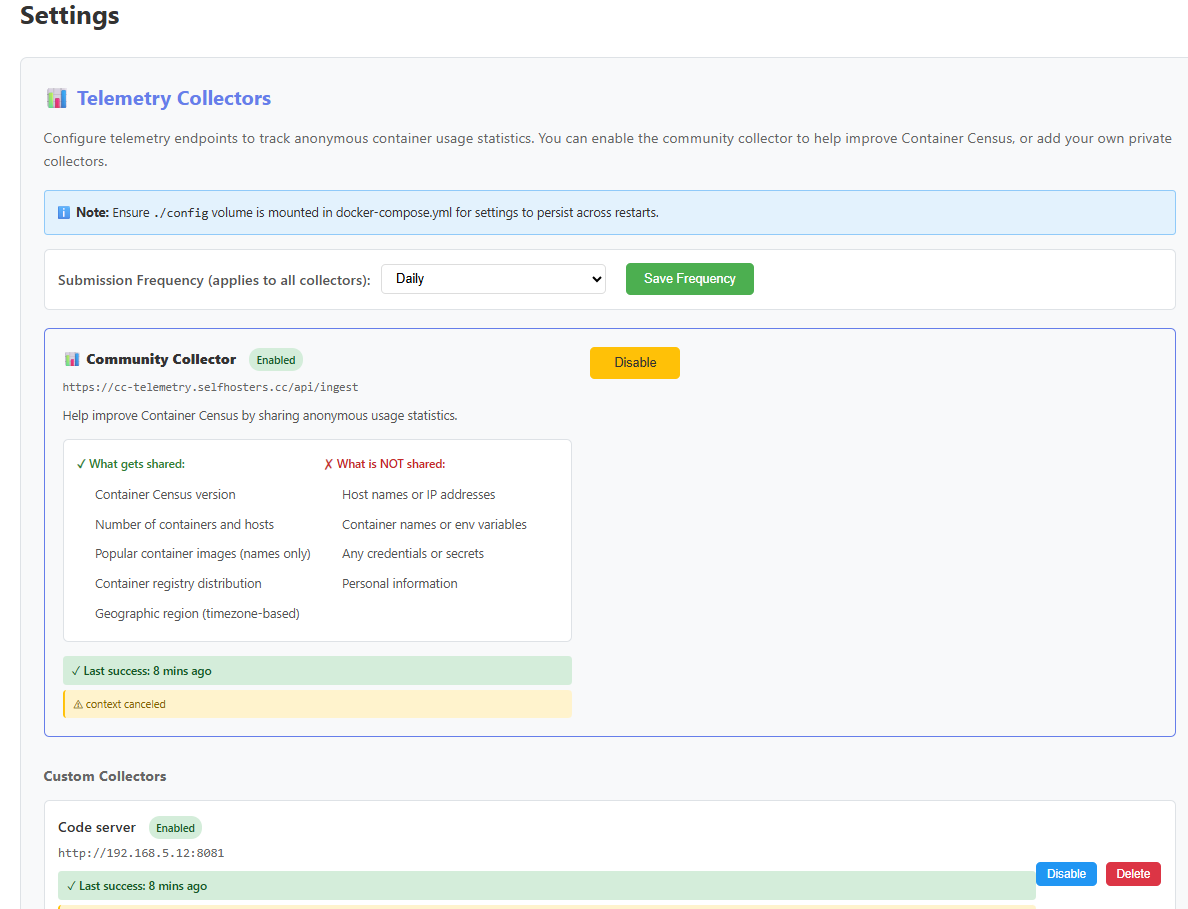Click the checkmark in Community Collector's last success bar
This screenshot has height=909, width=1188.
click(x=76, y=671)
